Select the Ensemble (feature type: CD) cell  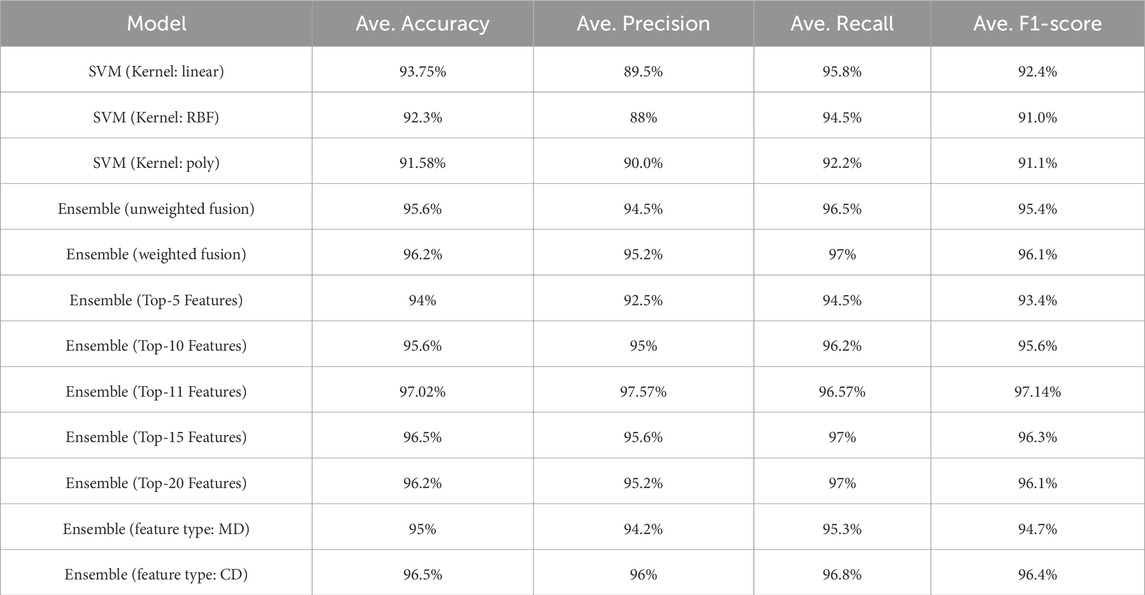click(x=156, y=575)
